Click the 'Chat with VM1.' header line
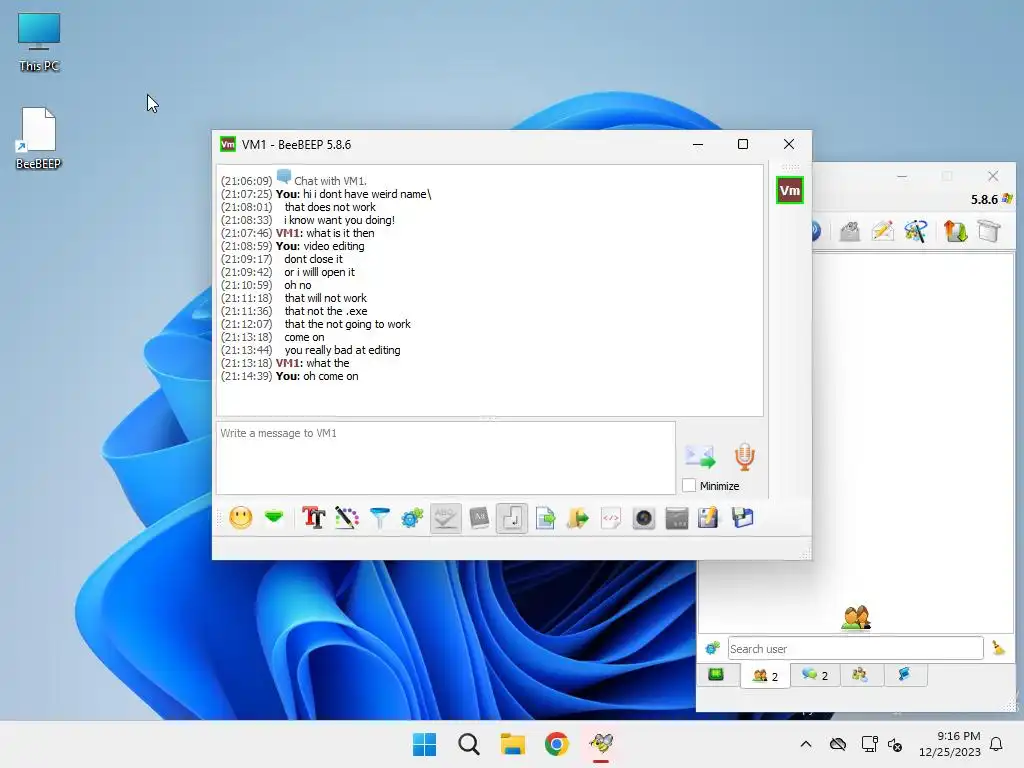 330,181
